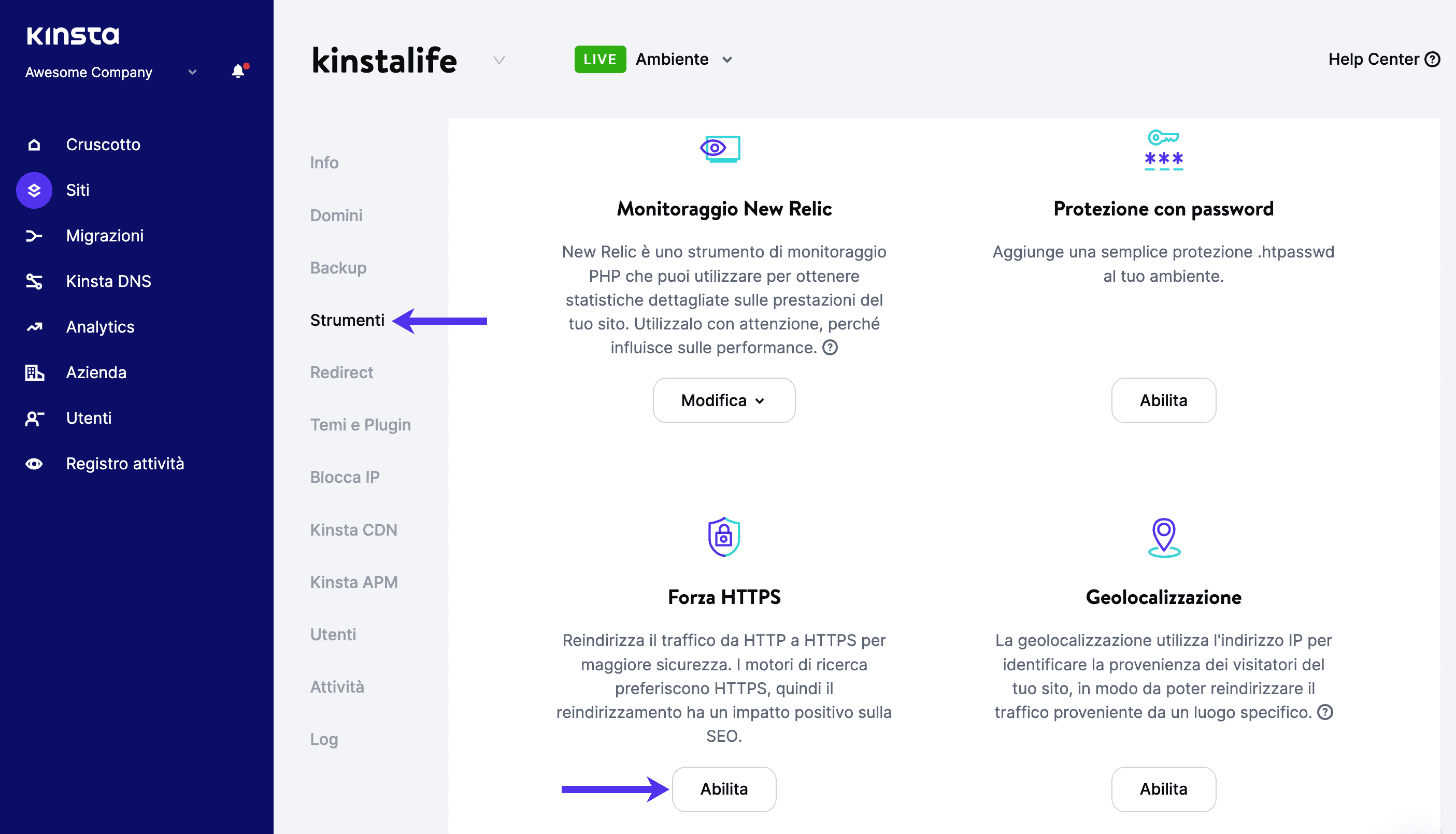Select the Strumenti section
The image size is (1456, 834).
[347, 320]
